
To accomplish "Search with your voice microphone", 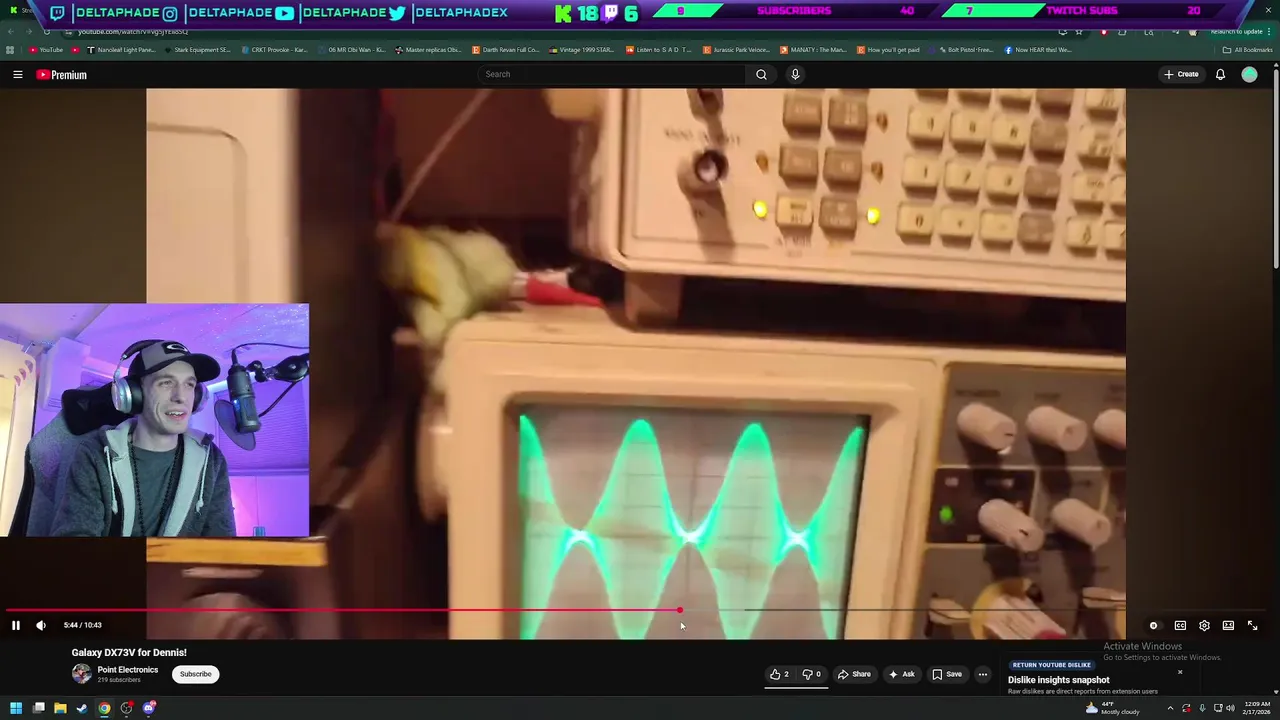I will [x=795, y=74].
